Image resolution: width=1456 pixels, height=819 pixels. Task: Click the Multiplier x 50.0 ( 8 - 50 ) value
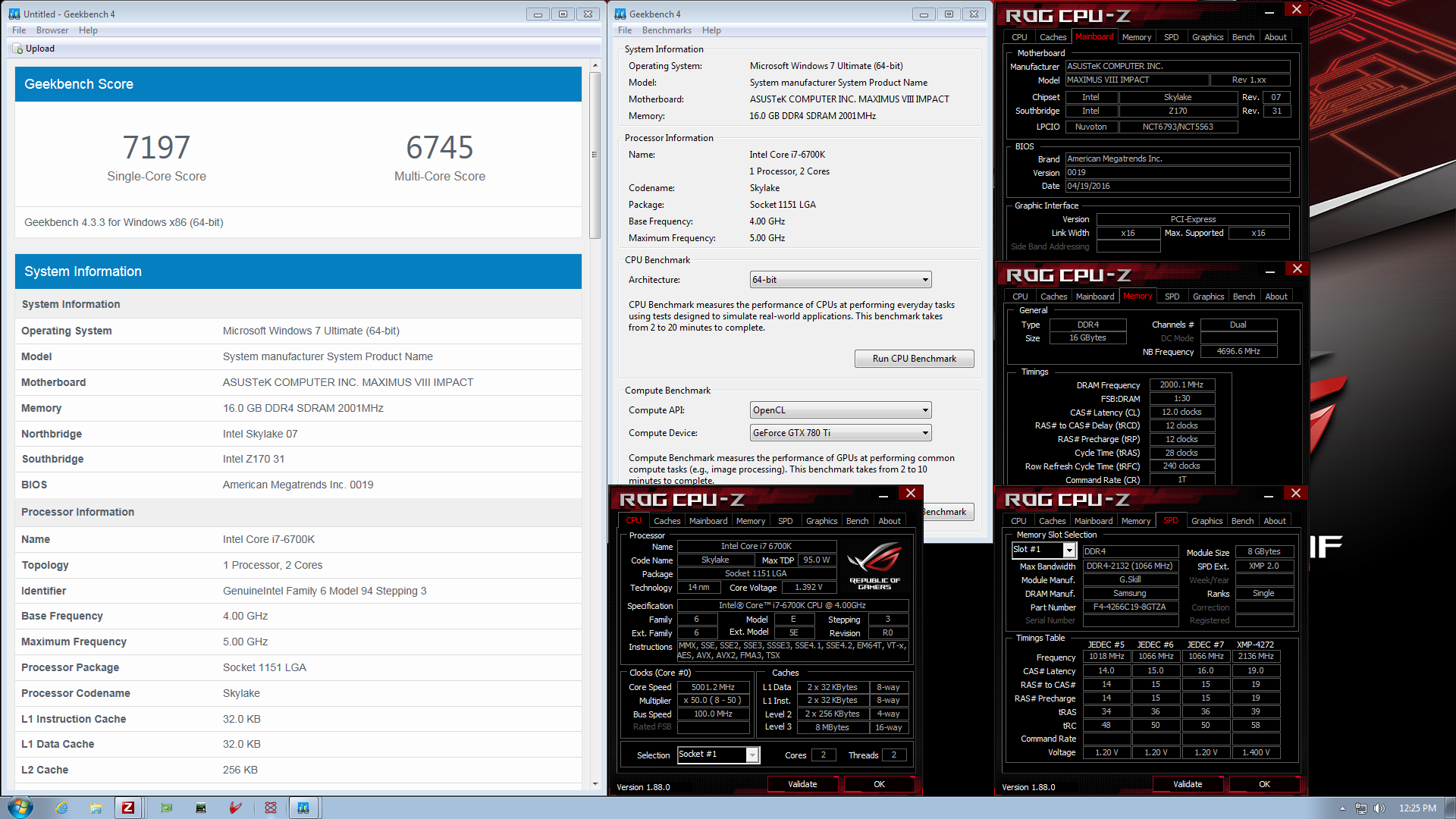click(713, 700)
